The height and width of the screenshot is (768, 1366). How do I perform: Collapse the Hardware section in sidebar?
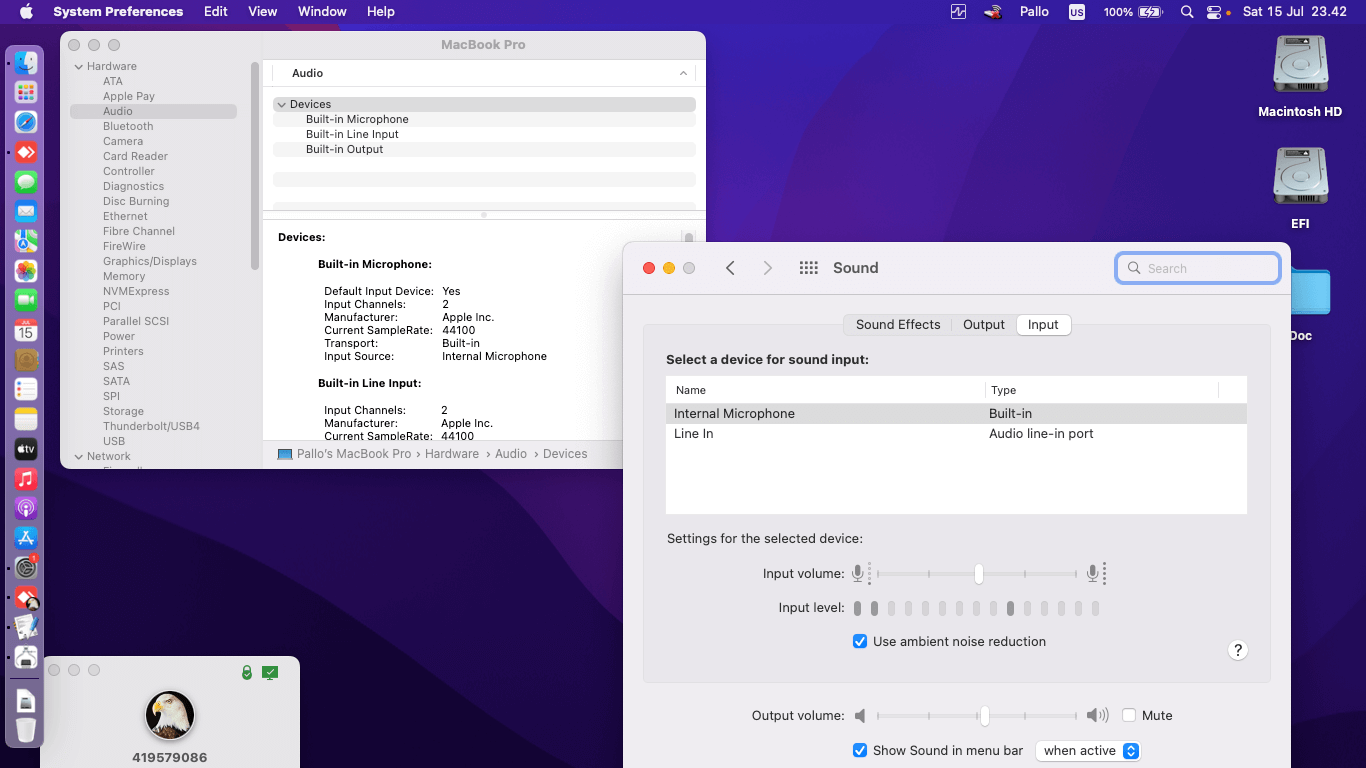point(79,66)
